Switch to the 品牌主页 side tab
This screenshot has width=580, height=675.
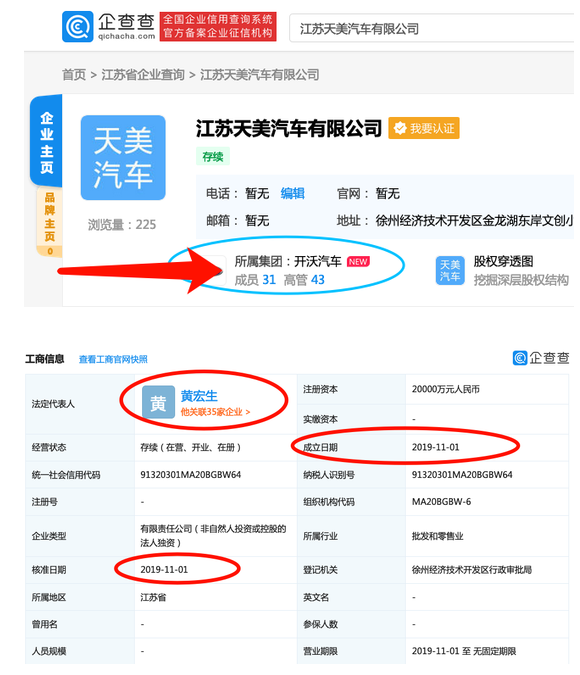(50, 222)
